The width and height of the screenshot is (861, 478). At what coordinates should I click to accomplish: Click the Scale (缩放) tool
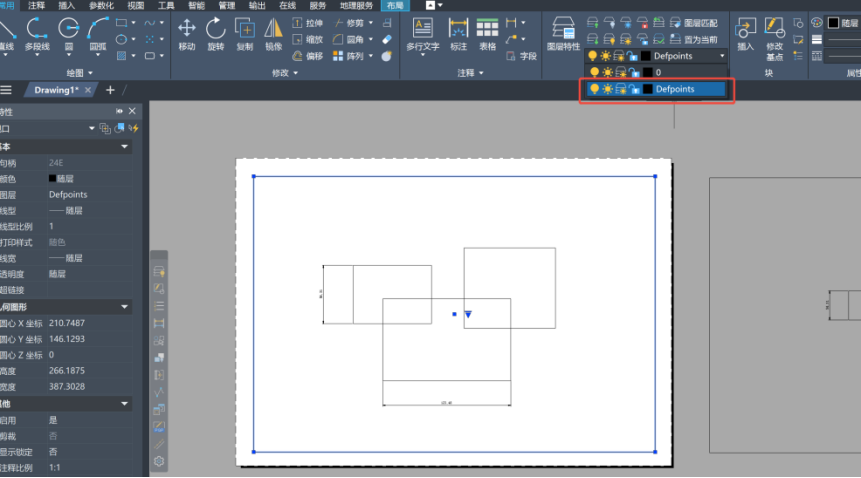click(307, 40)
